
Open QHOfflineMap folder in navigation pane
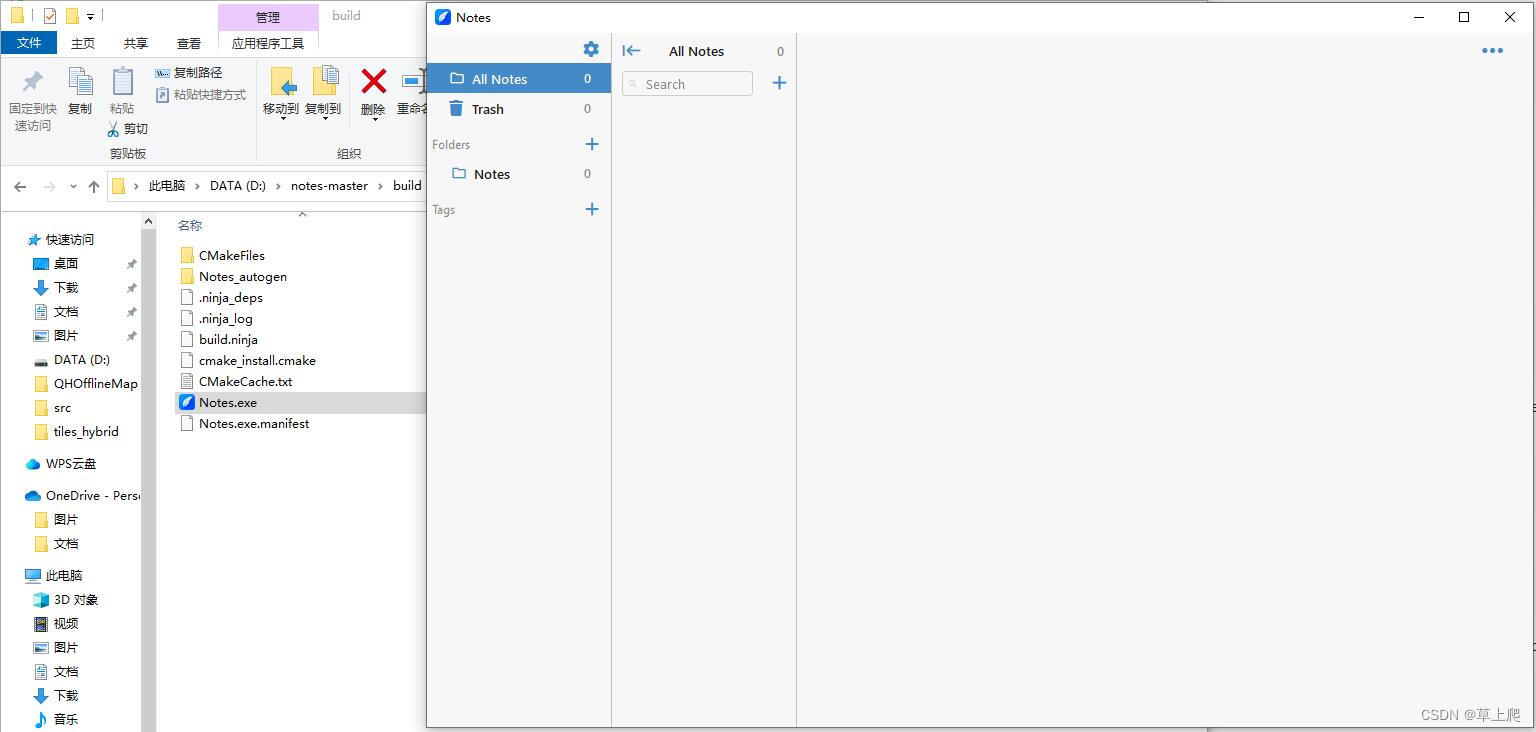click(86, 384)
